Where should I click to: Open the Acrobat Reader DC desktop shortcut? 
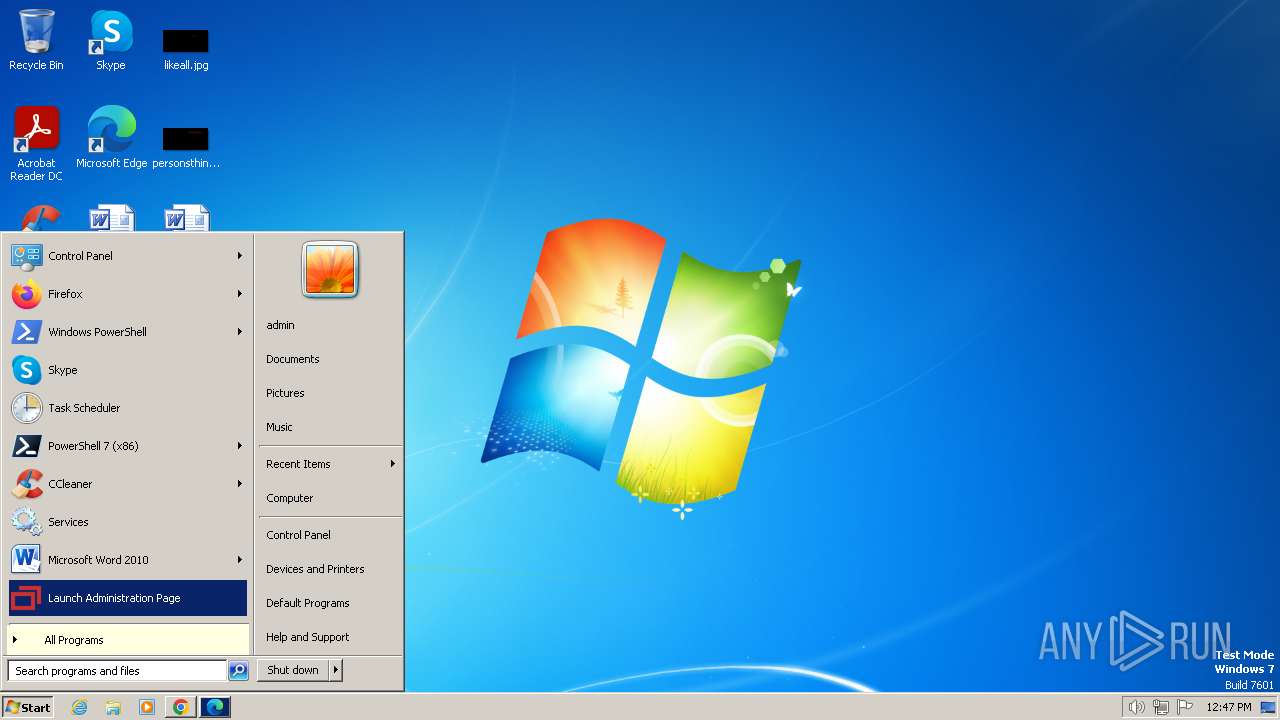pos(36,143)
